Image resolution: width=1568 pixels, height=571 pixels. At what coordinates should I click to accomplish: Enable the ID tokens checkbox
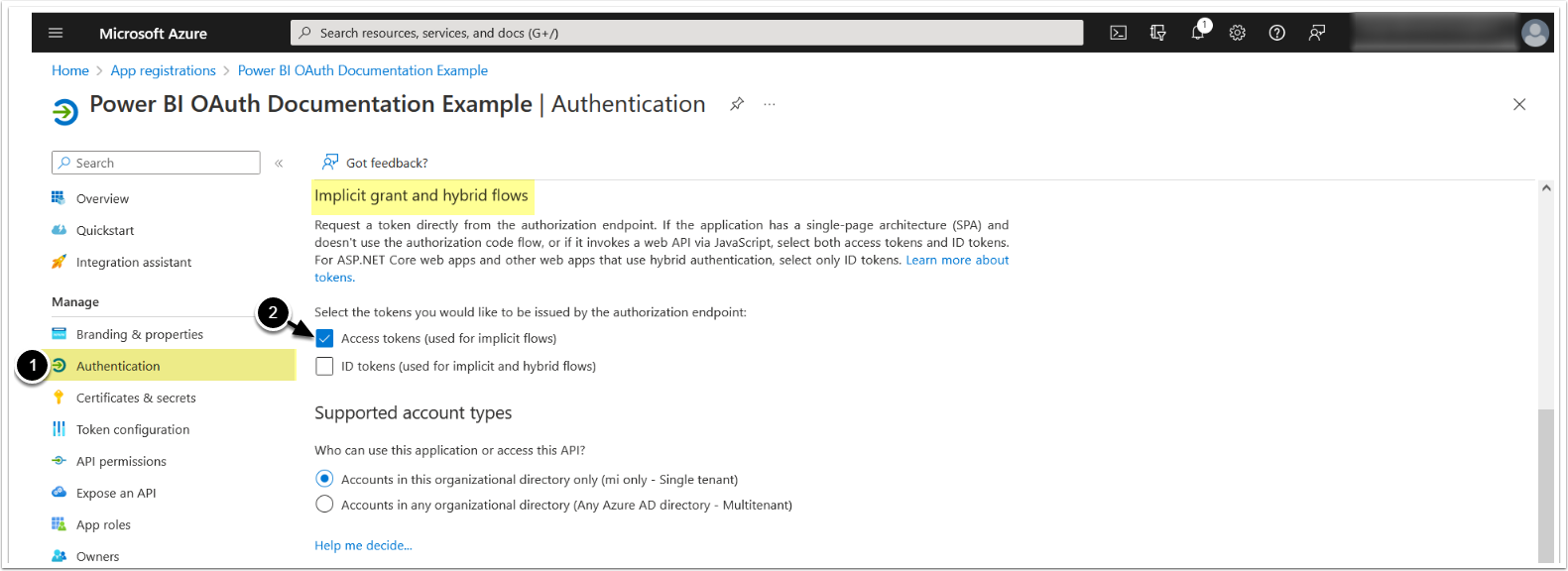pos(324,366)
